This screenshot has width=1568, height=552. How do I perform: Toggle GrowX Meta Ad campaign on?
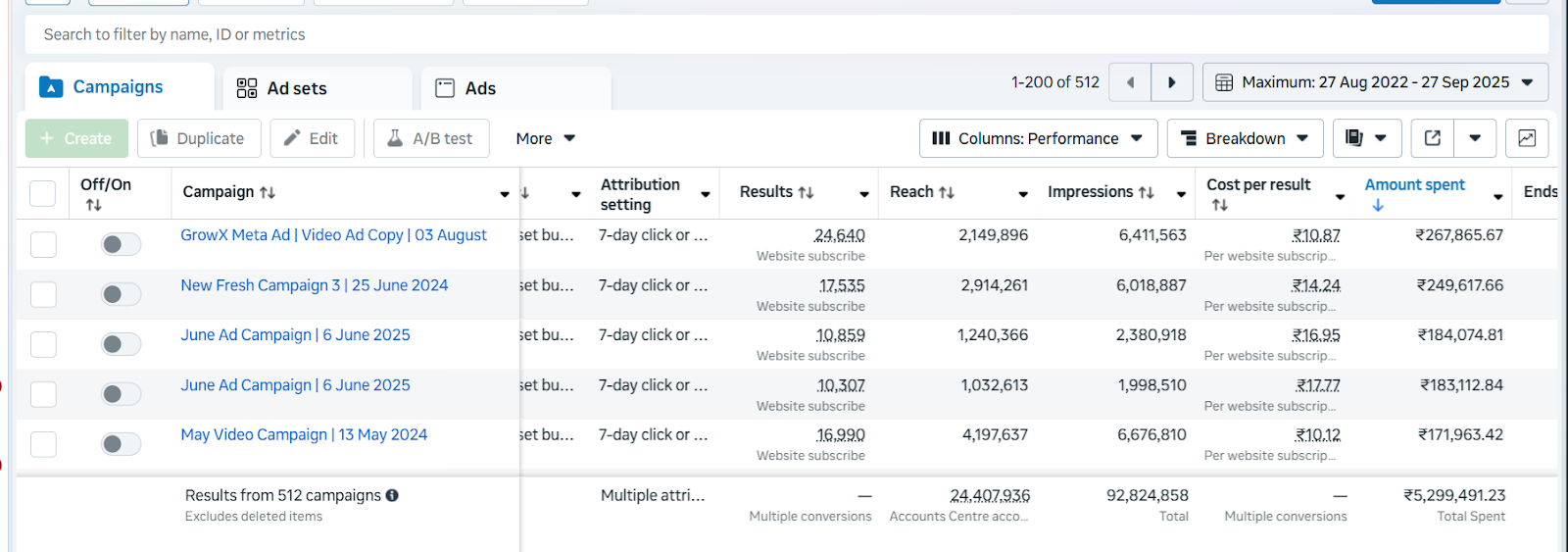(121, 244)
